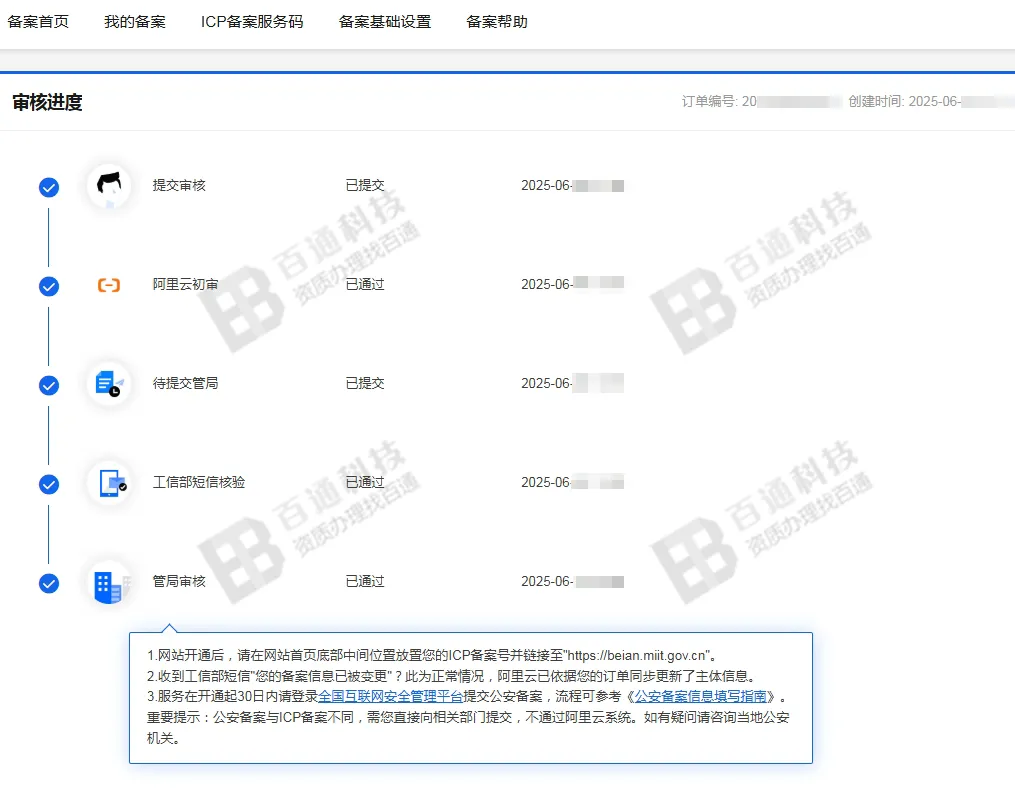Click the 创建时间 text
This screenshot has width=1015, height=792.
click(x=930, y=102)
